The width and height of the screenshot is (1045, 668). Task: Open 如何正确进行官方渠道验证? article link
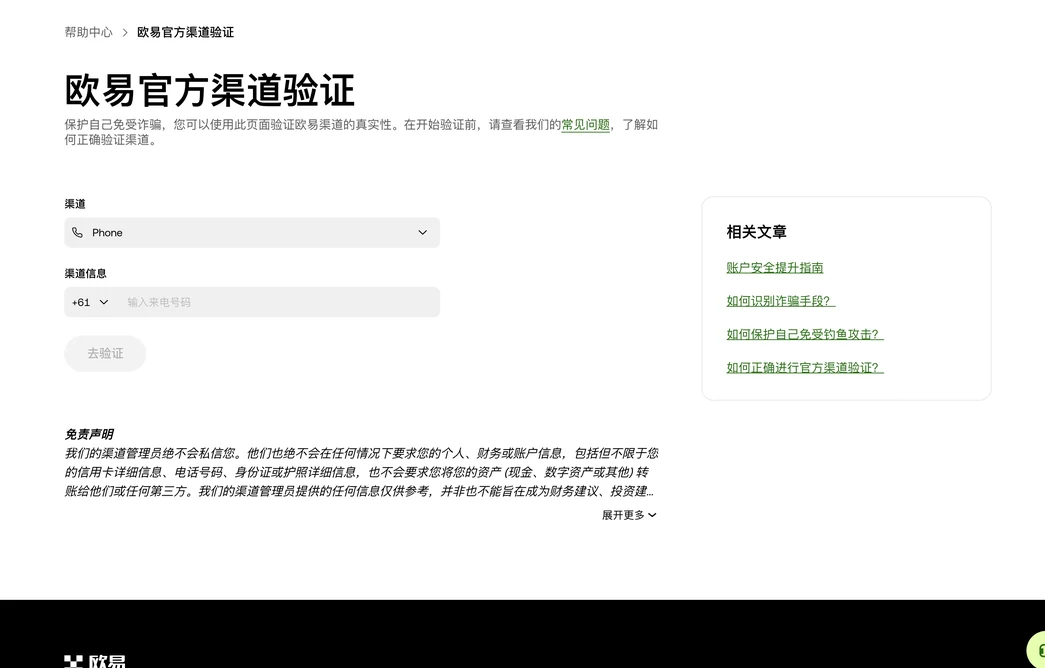805,367
